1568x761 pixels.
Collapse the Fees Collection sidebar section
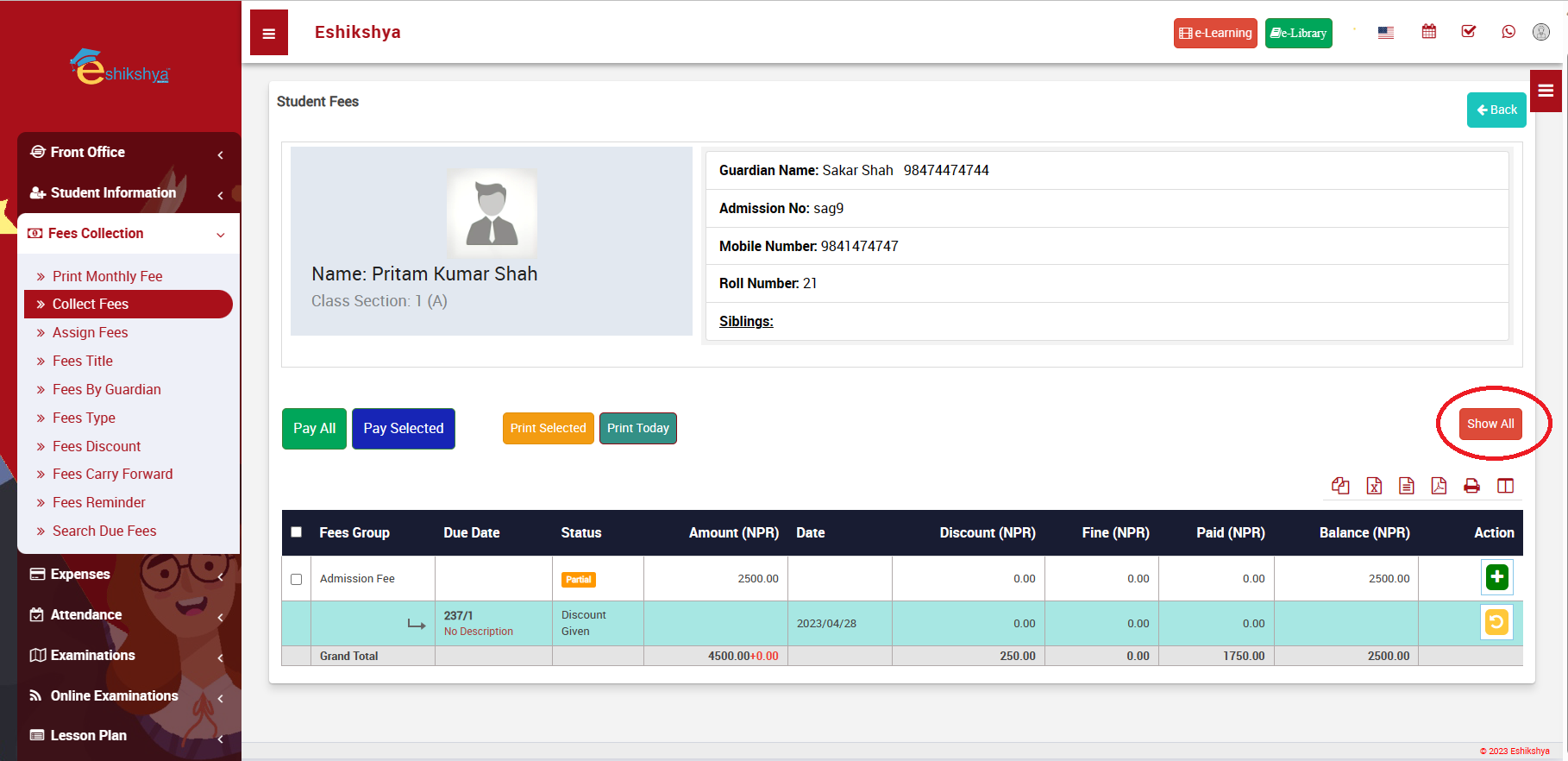pyautogui.click(x=128, y=234)
